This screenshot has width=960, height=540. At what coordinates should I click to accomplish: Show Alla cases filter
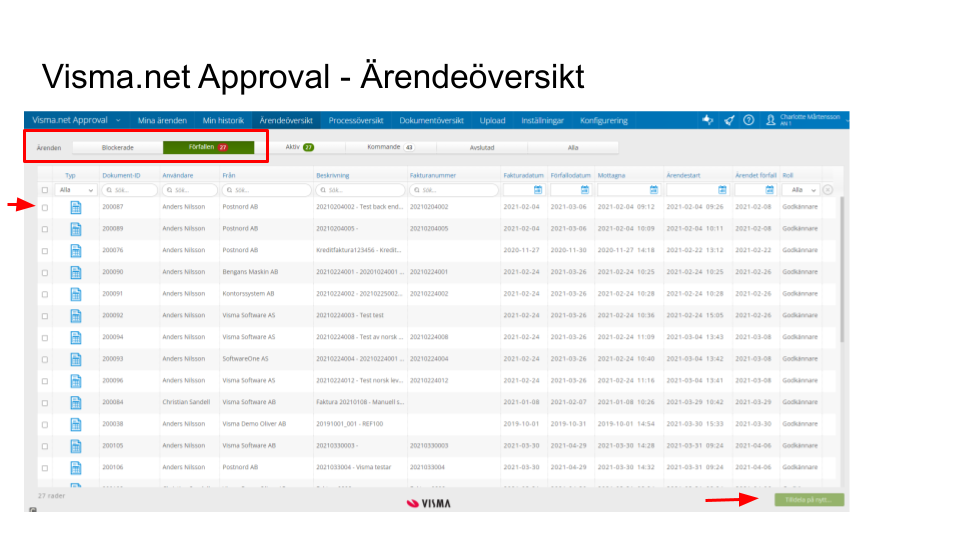coord(573,148)
